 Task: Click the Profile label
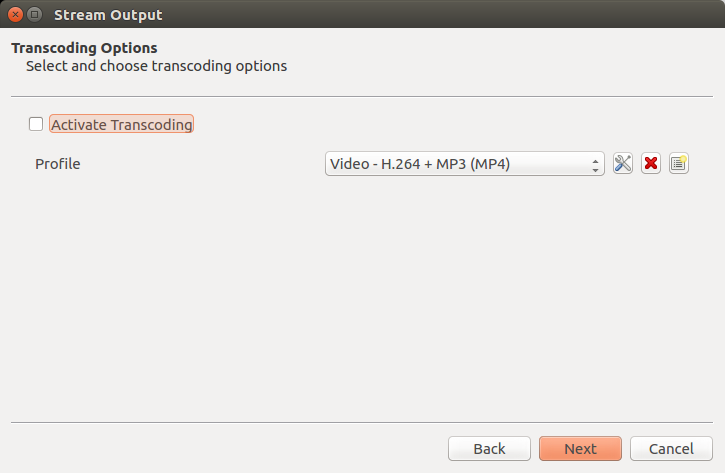[x=58, y=164]
